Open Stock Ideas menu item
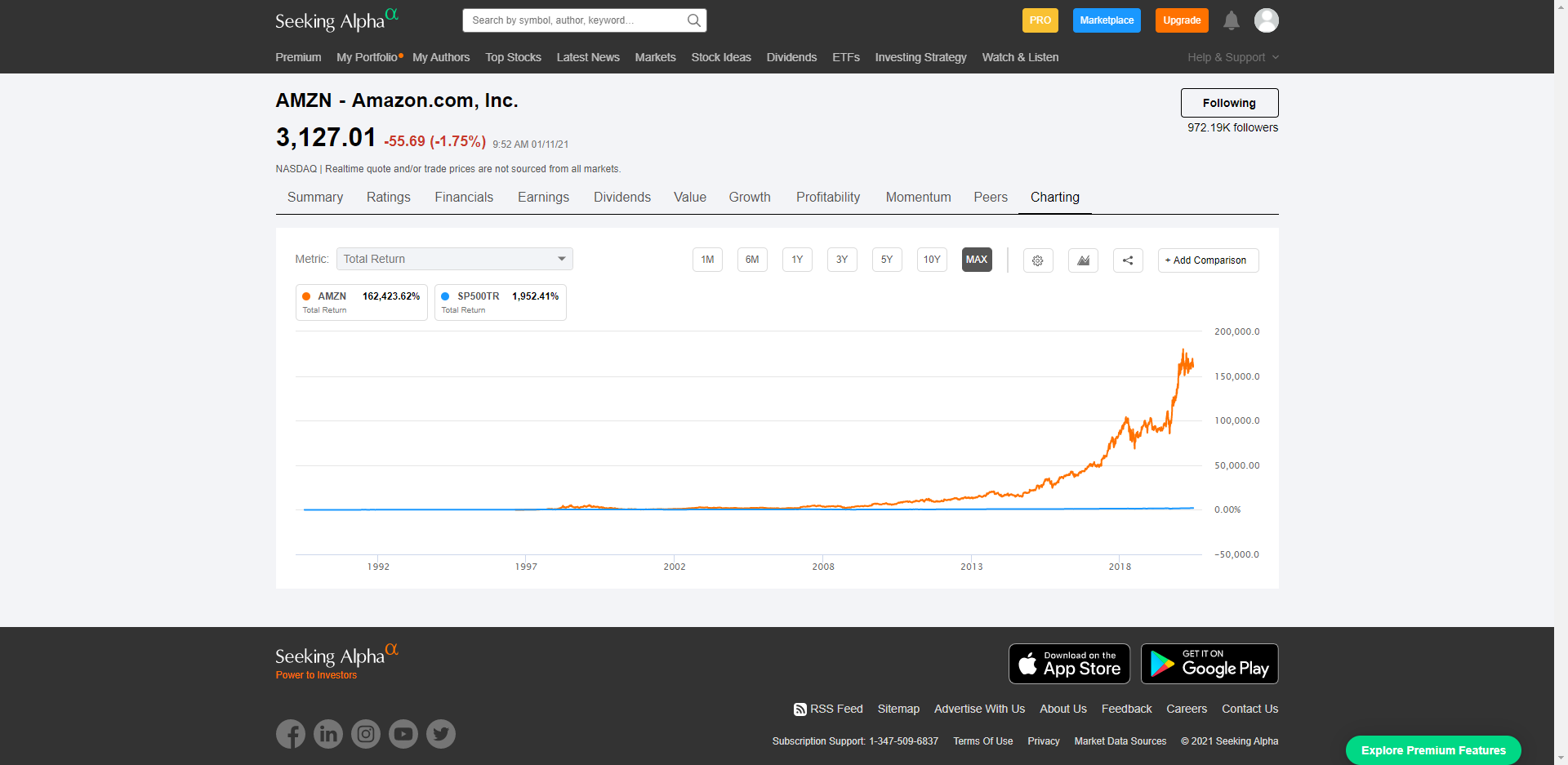Viewport: 1568px width, 765px height. click(721, 57)
